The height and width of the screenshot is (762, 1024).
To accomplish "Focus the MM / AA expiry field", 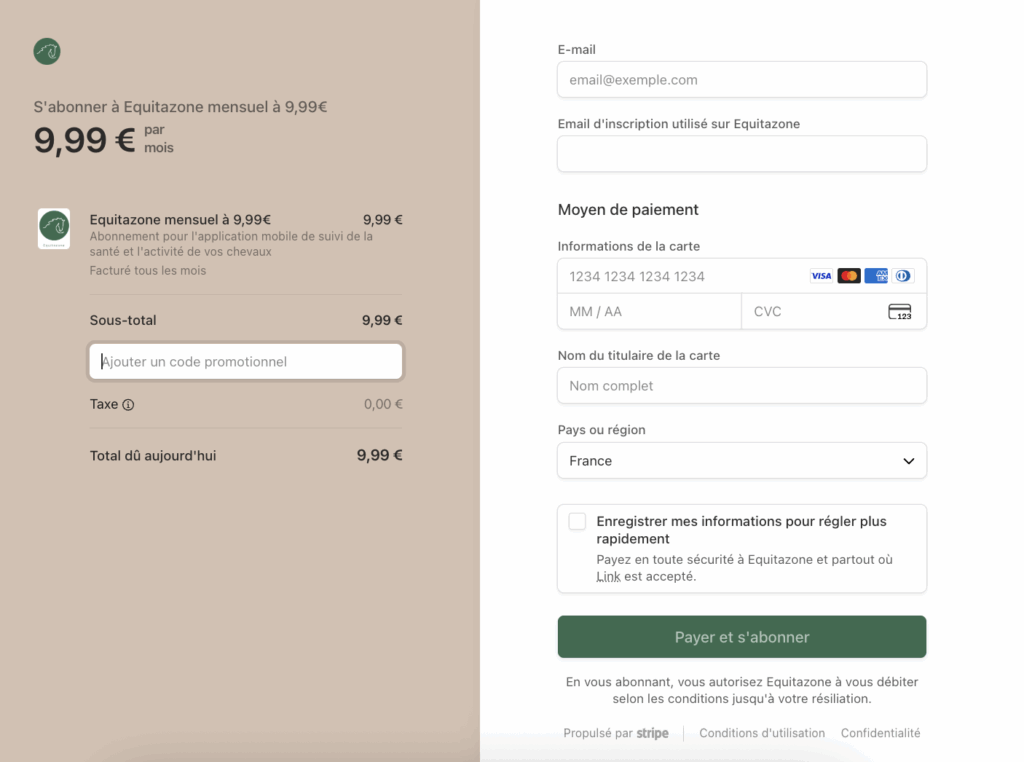I will (650, 311).
